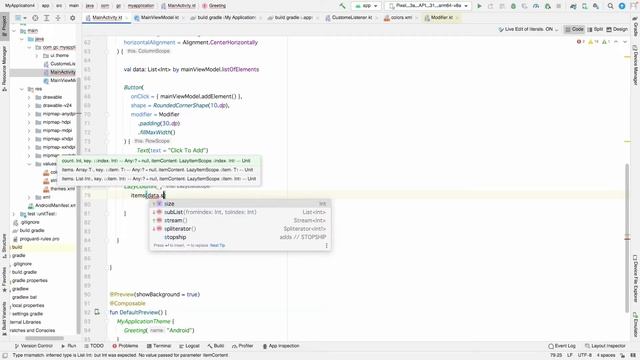Select the Design editor view mode
This screenshot has height=360, width=640.
[x=617, y=29]
